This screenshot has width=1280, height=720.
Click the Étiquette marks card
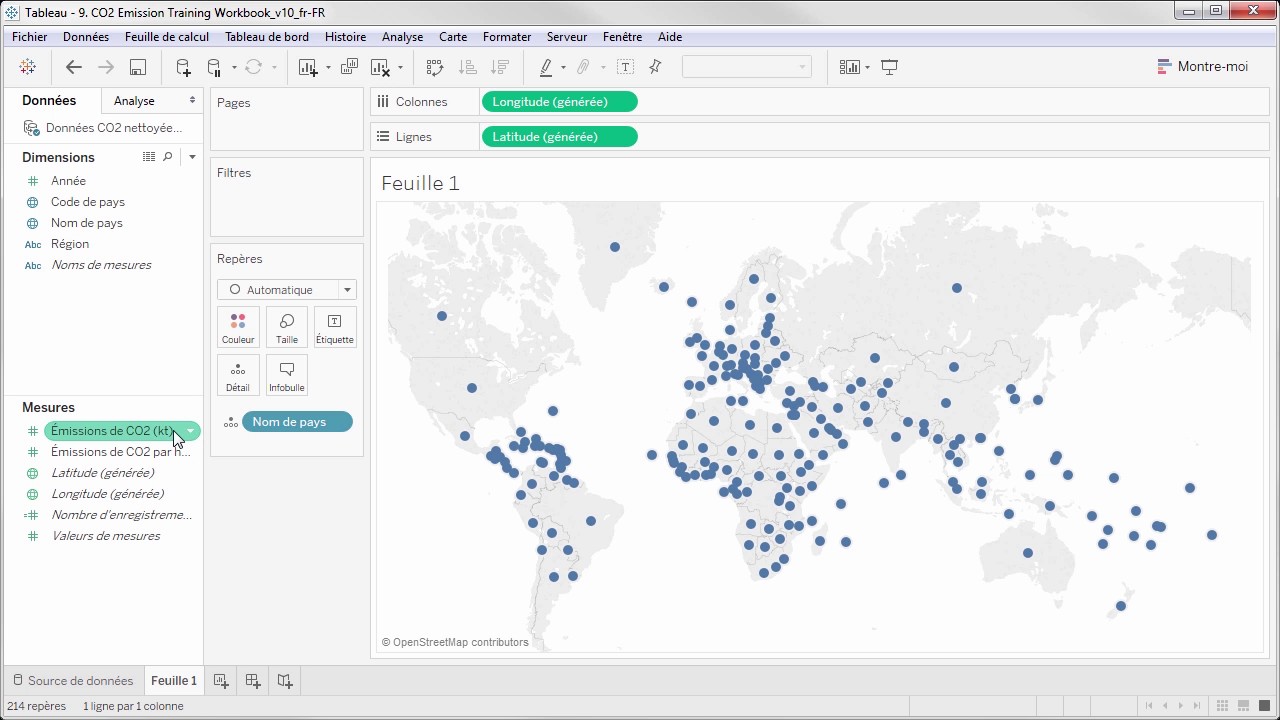pyautogui.click(x=334, y=327)
